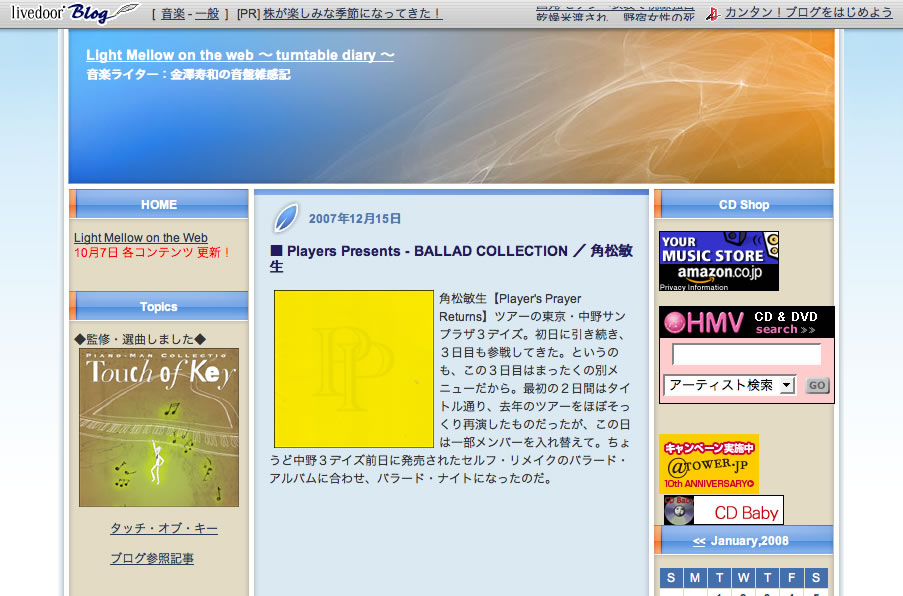This screenshot has width=903, height=596.
Task: Open the 一般 category link in the top bar
Action: point(207,14)
